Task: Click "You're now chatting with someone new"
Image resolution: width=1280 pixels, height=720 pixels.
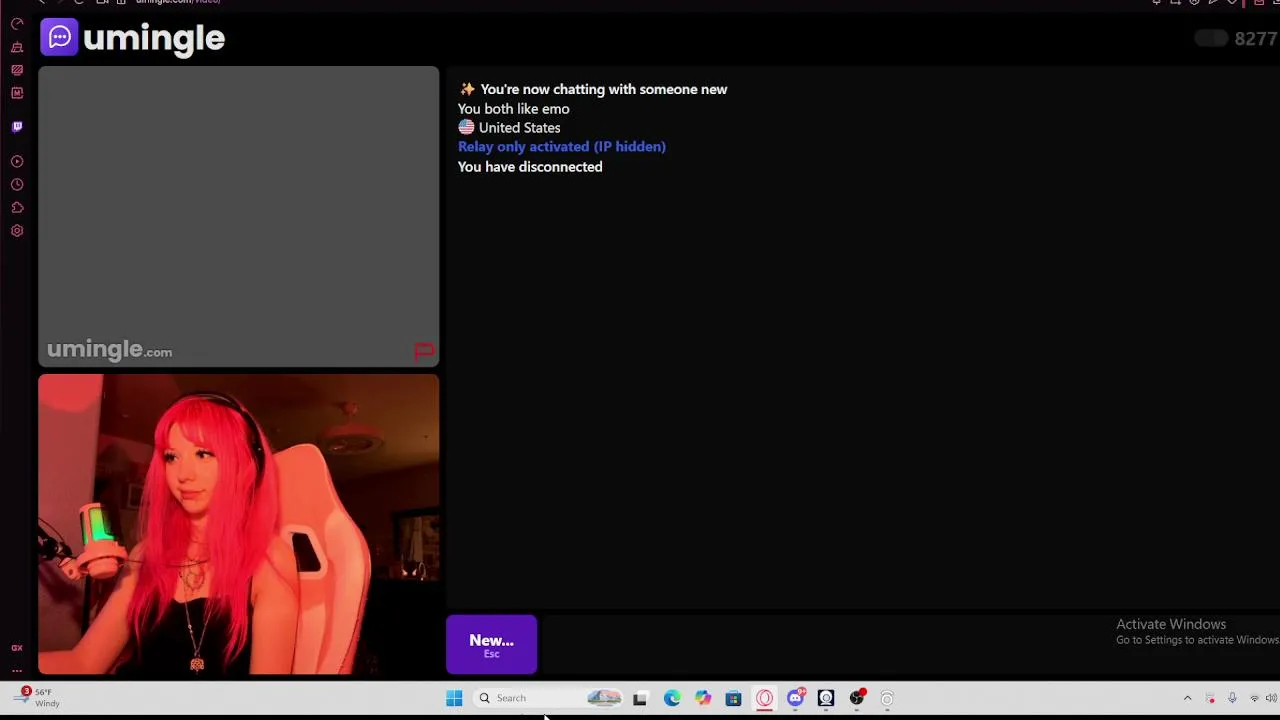Action: (x=604, y=90)
